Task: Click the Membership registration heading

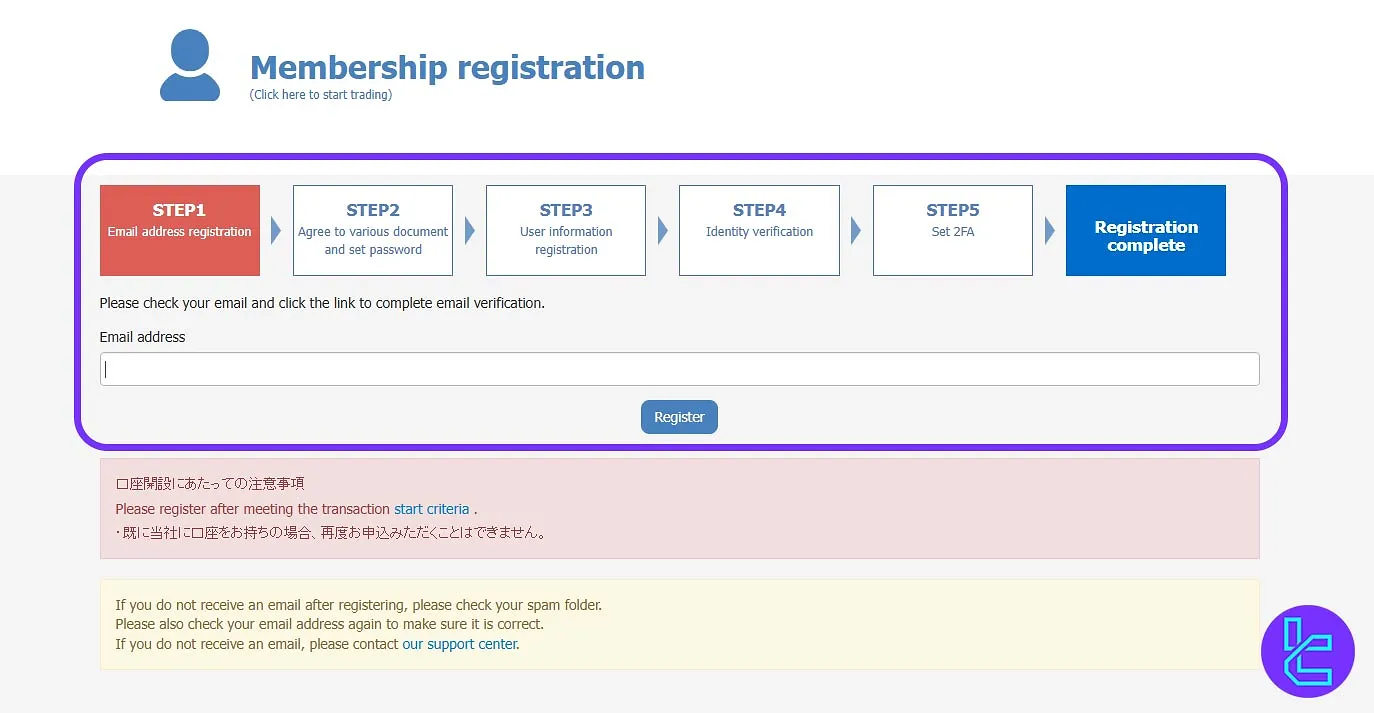Action: [447, 67]
